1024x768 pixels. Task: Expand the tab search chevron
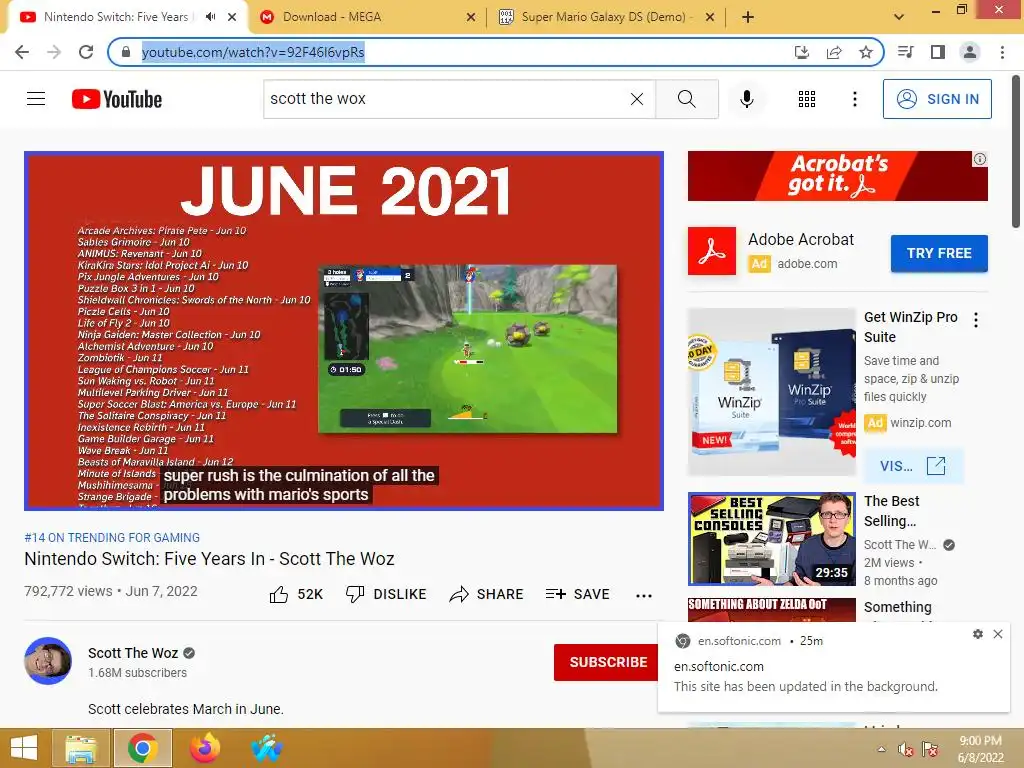point(899,17)
